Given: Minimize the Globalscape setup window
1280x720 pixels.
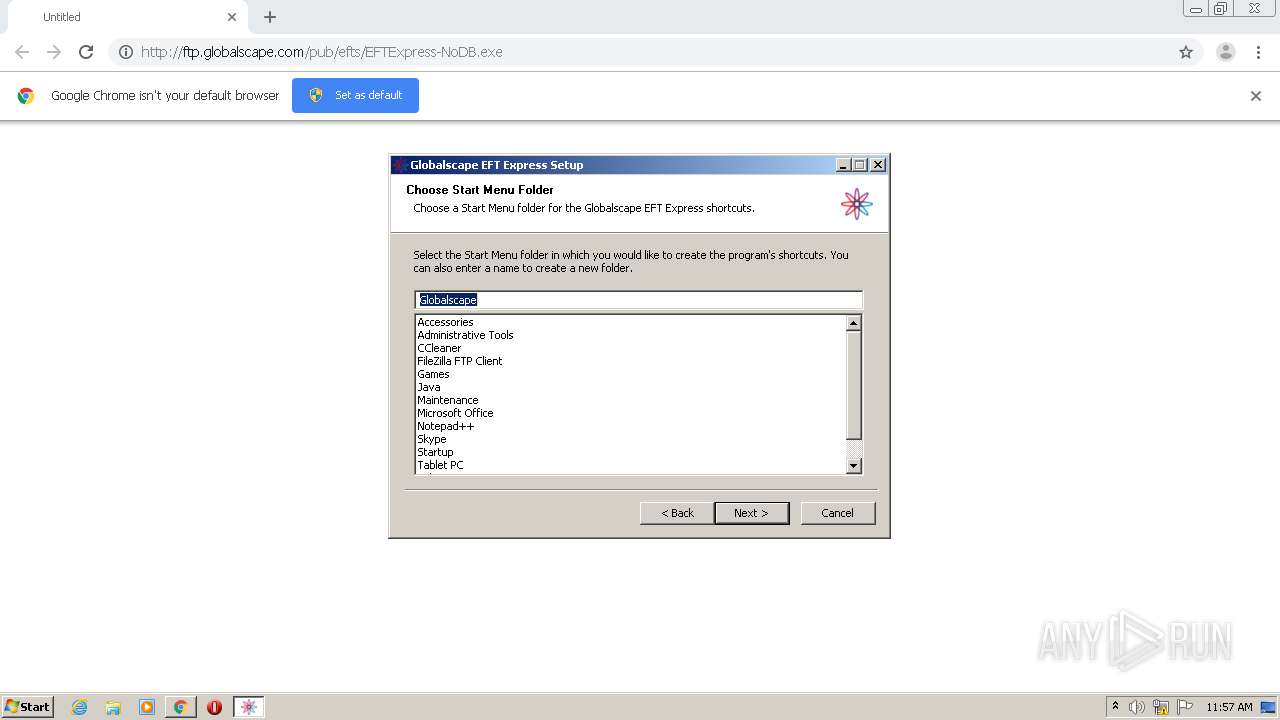Looking at the screenshot, I should pos(843,165).
